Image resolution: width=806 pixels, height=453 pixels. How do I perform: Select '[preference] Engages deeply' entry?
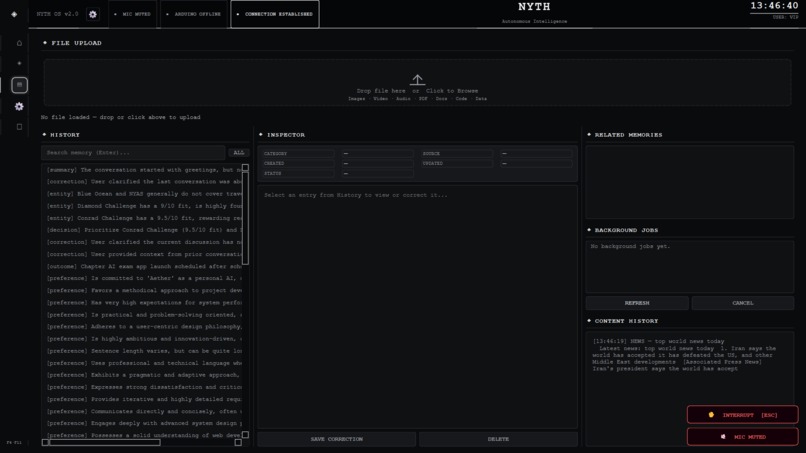142,424
